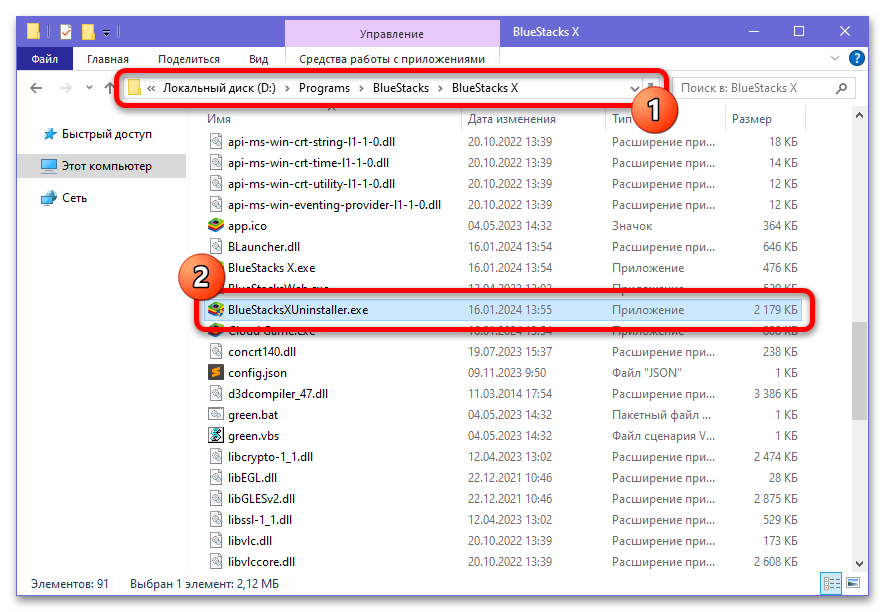The width and height of the screenshot is (885, 612).
Task: Switch to details list view icon
Action: pos(831,583)
